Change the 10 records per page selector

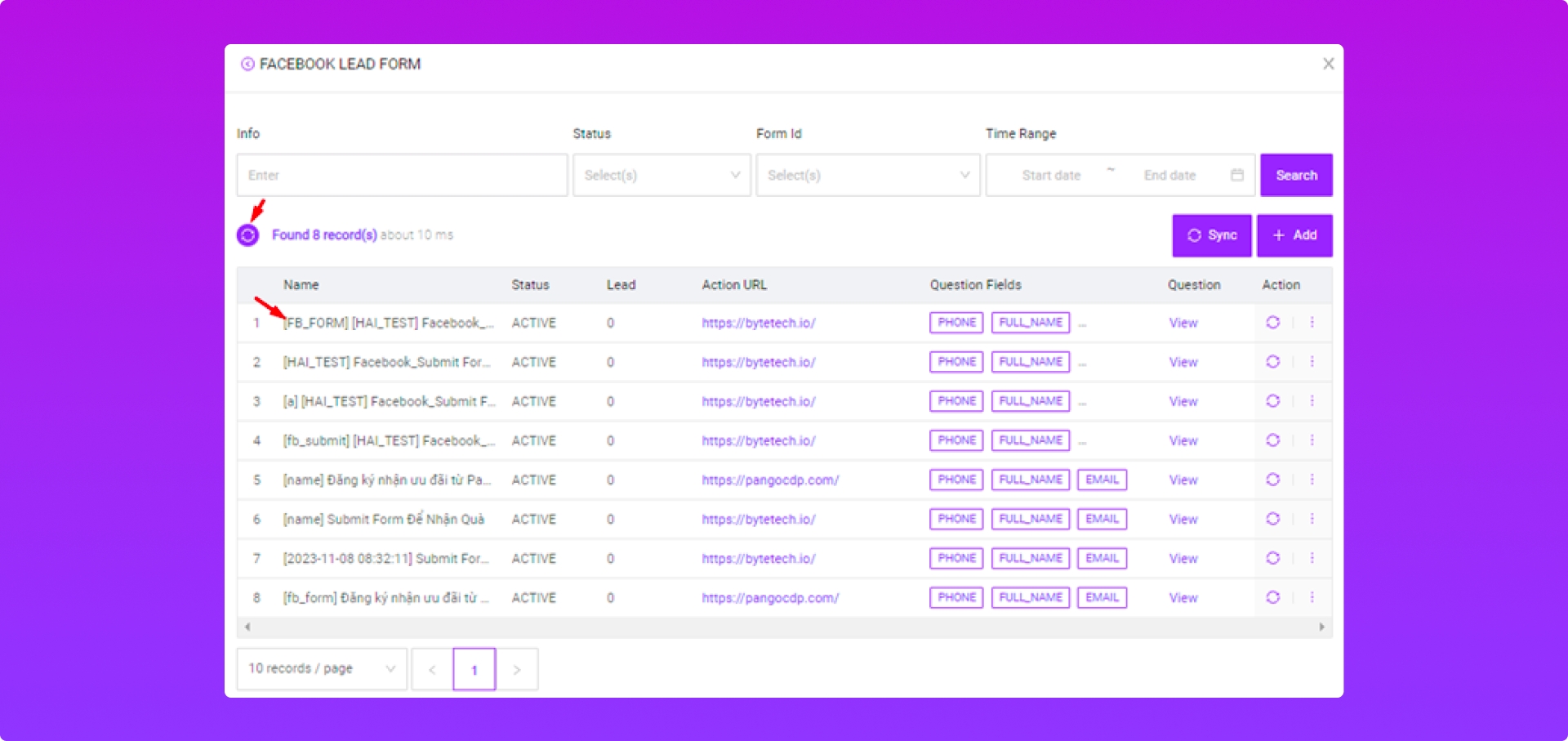point(322,668)
